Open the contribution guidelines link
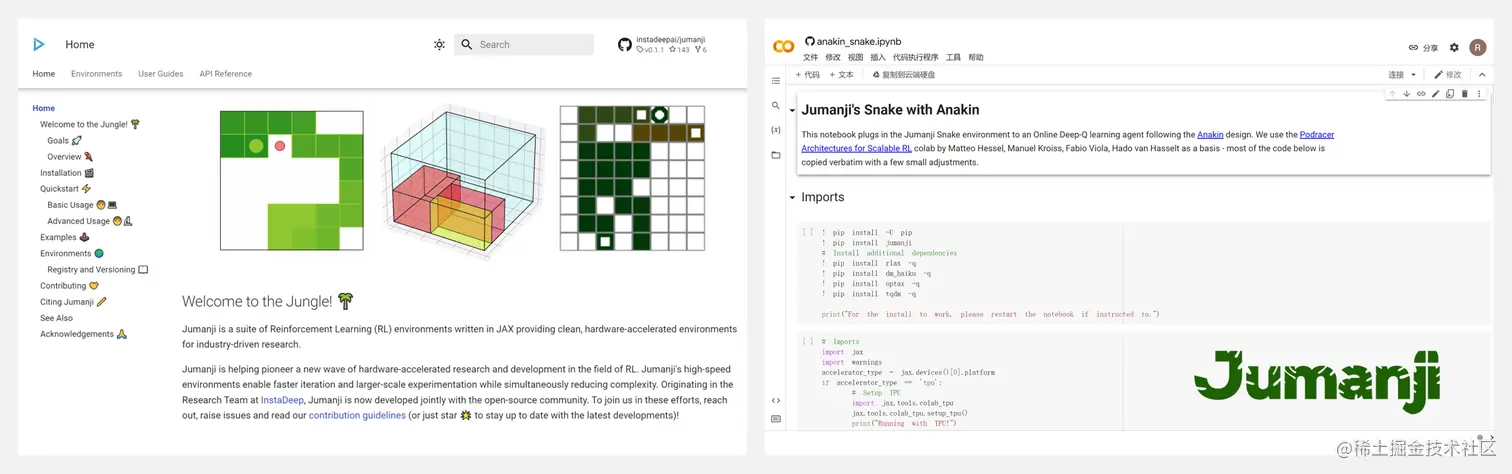Image resolution: width=1512 pixels, height=474 pixels. click(357, 415)
